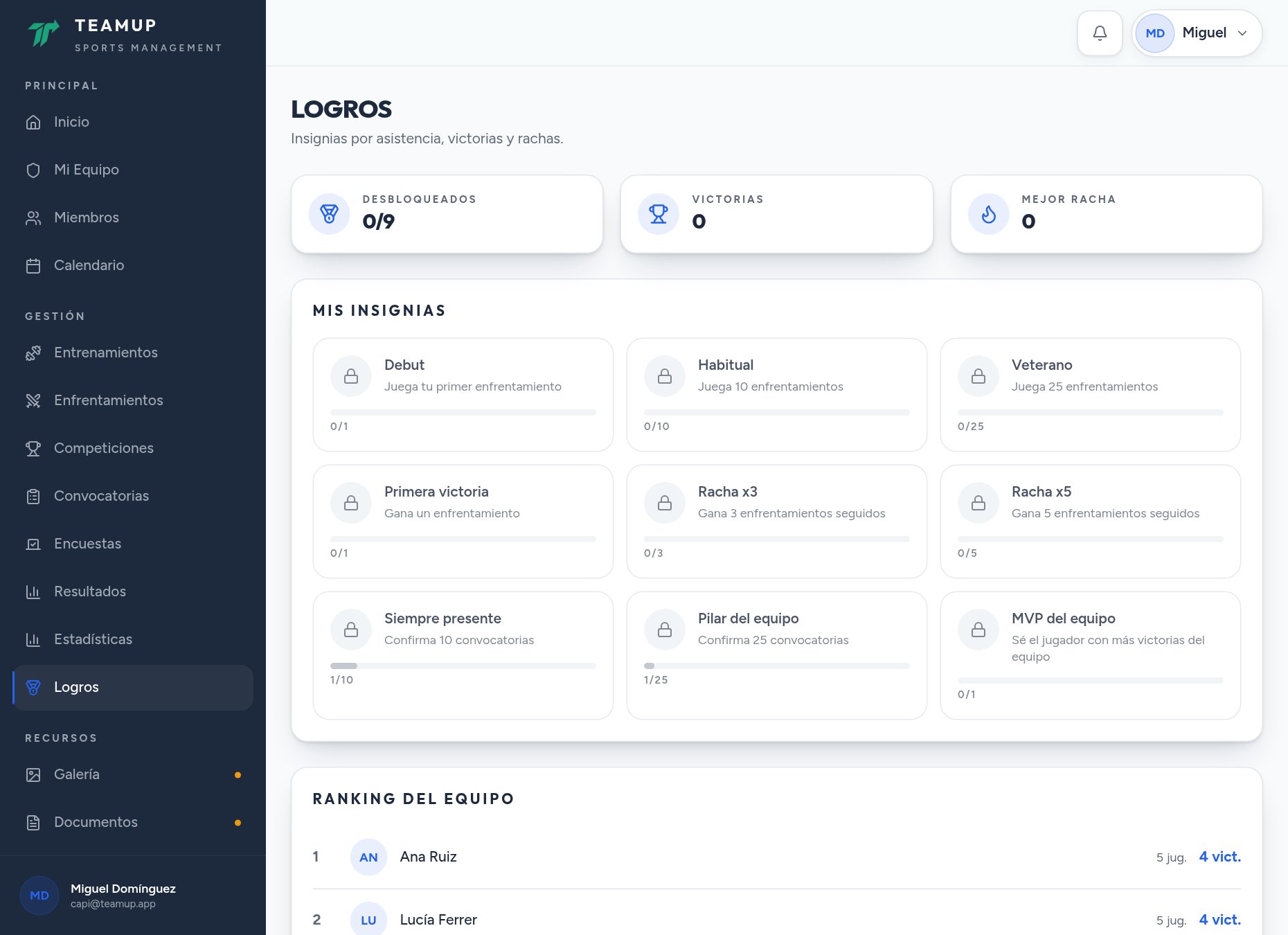
Task: Click the Desbloqueados medal icon
Action: [x=329, y=214]
